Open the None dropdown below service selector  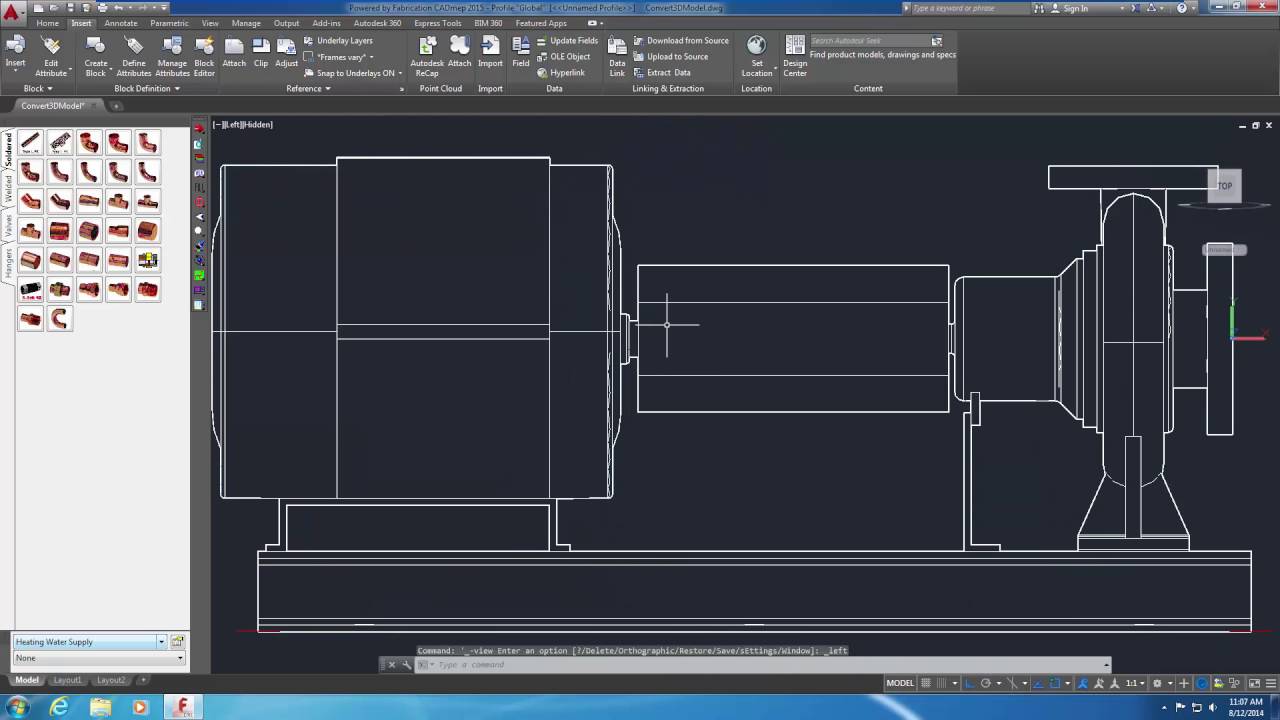99,658
